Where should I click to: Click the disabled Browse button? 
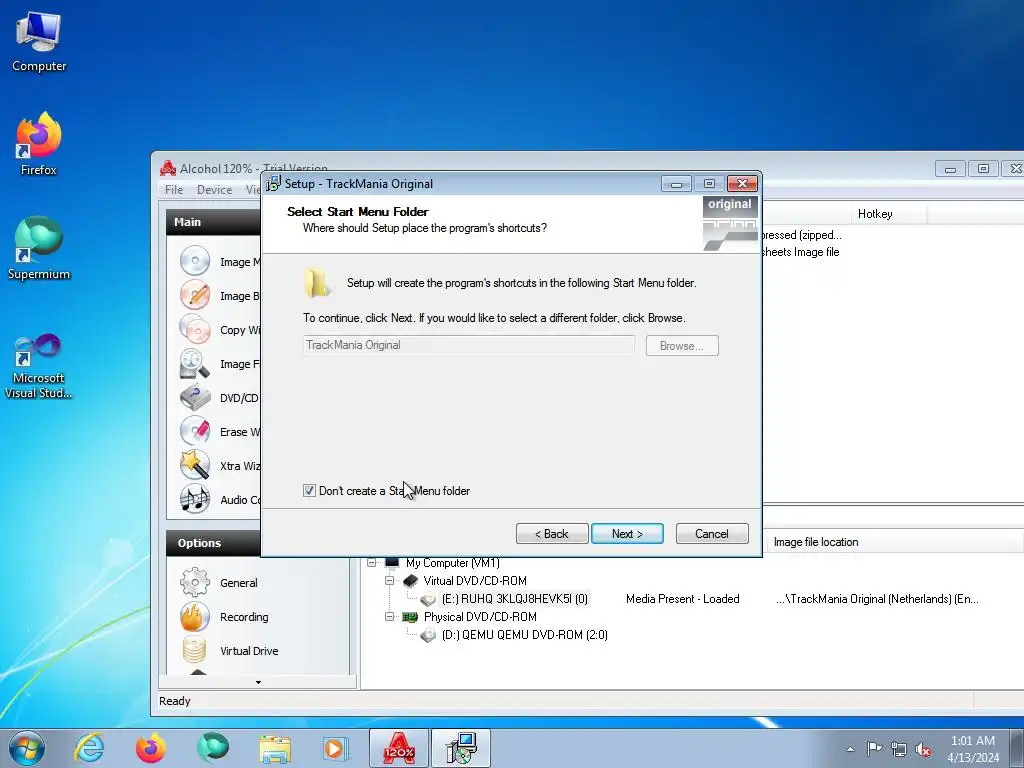tap(682, 345)
